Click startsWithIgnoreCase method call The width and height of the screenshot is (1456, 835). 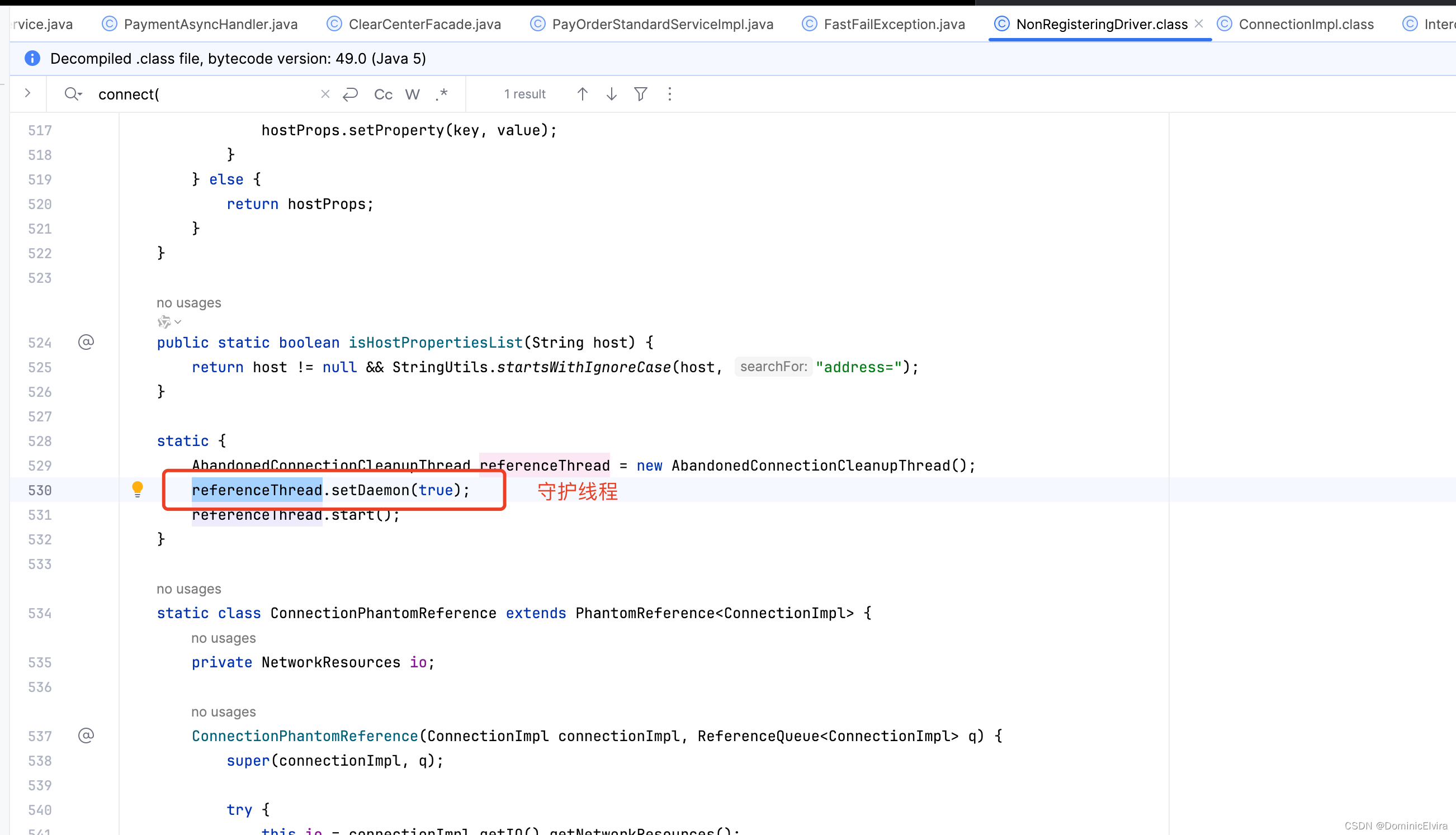click(x=584, y=367)
